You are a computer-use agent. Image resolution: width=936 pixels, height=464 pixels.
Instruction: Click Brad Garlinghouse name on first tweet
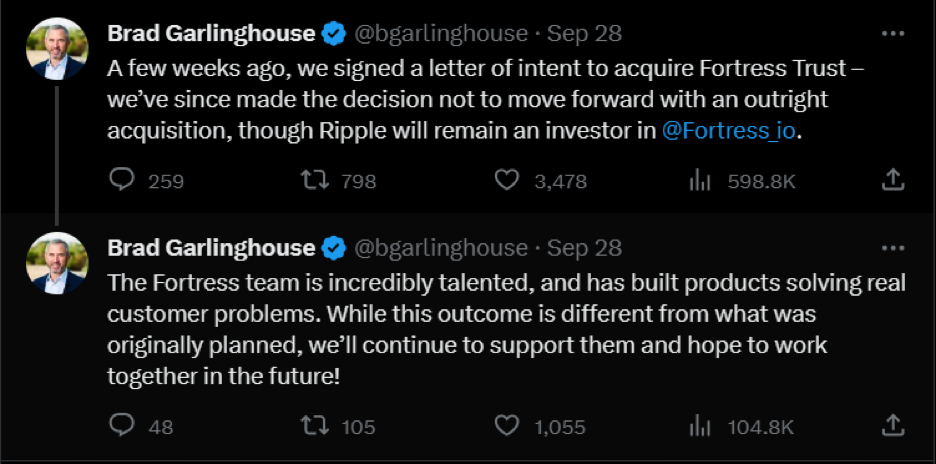(210, 33)
